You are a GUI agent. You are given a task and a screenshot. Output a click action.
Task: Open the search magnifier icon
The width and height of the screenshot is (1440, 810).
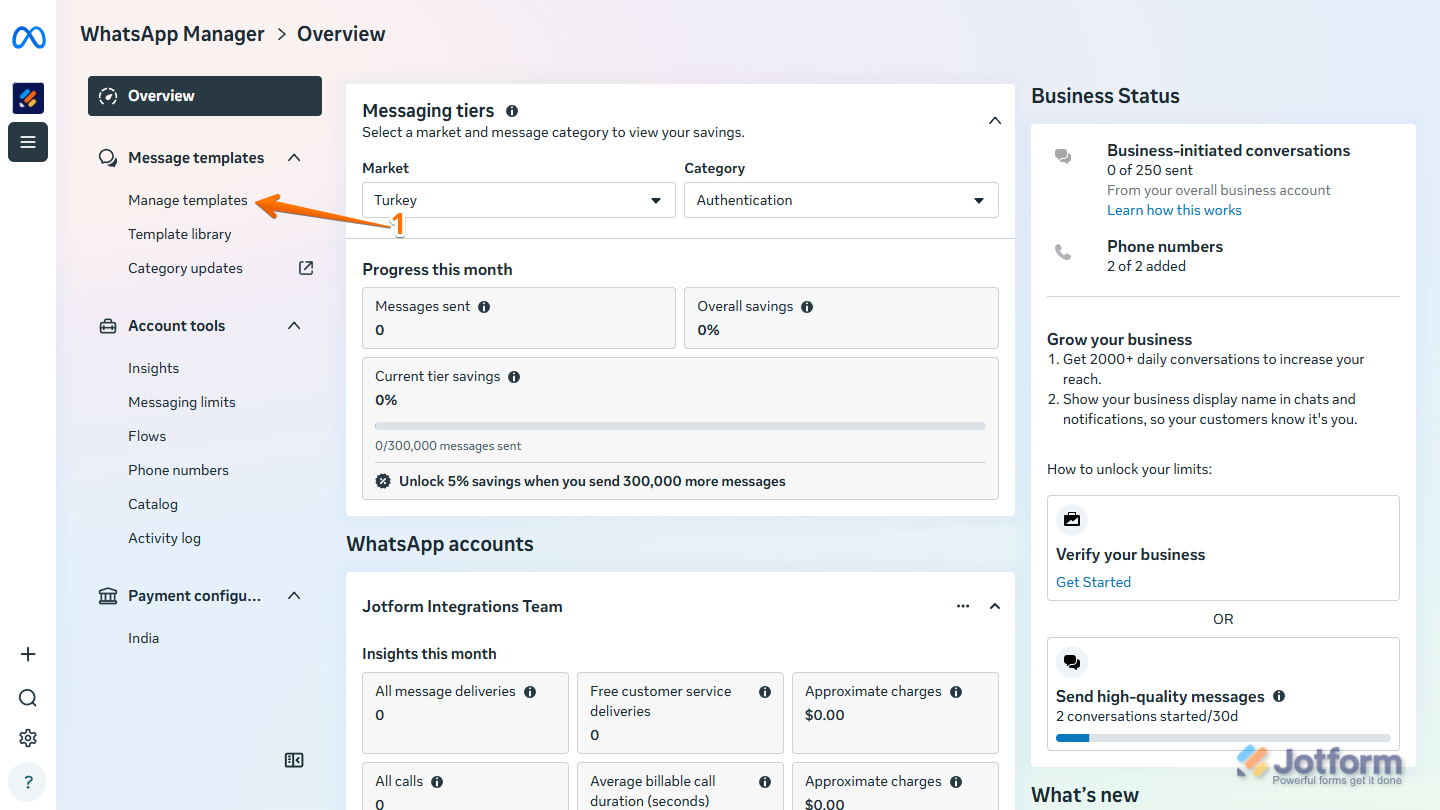pos(28,698)
